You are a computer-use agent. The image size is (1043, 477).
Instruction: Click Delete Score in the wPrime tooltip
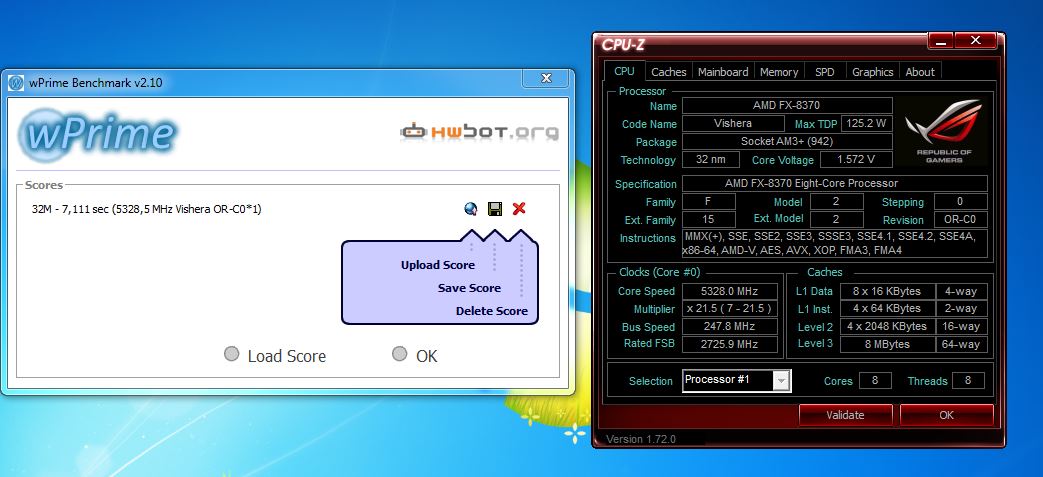click(x=492, y=311)
